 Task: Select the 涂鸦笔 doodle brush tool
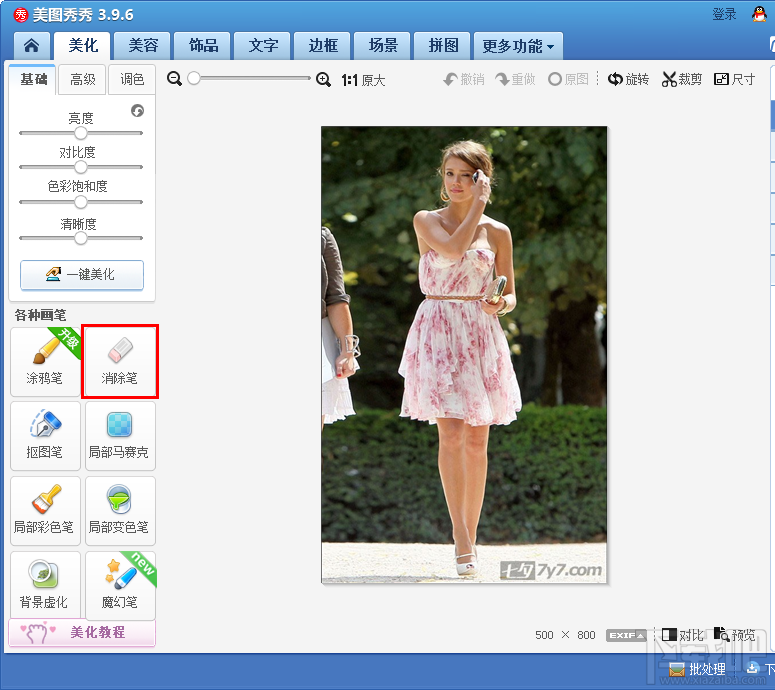[x=45, y=361]
